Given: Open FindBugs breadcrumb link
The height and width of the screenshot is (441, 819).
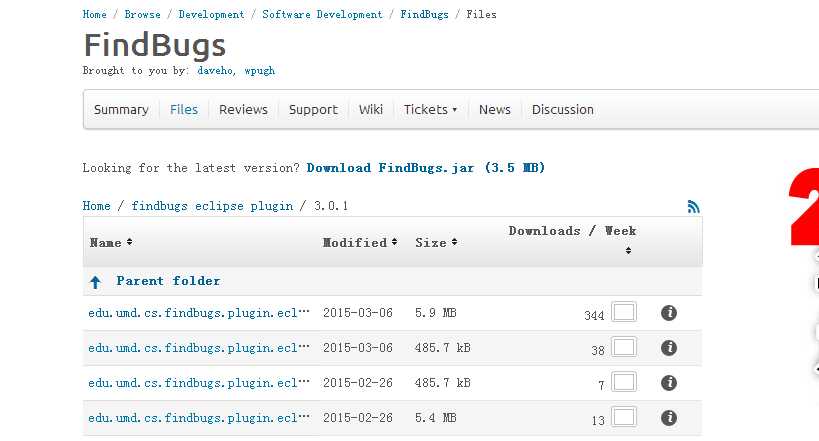Looking at the screenshot, I should coord(425,15).
